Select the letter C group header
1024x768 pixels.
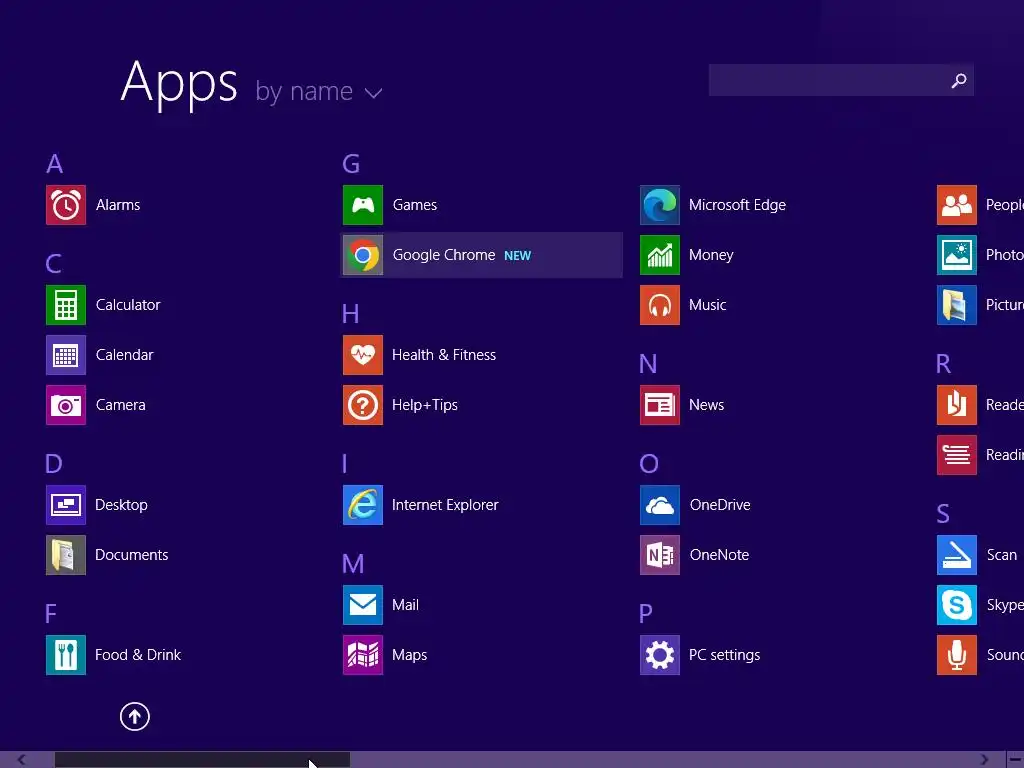point(54,264)
